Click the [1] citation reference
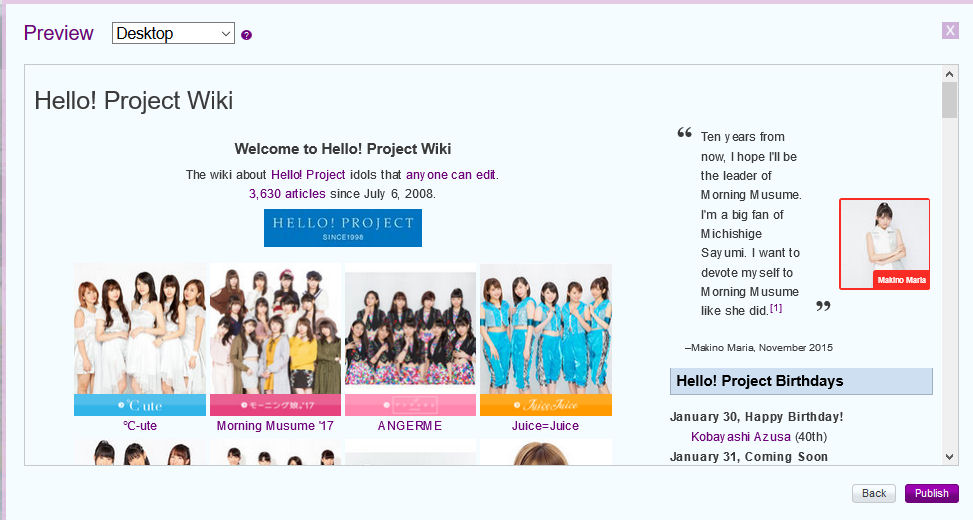This screenshot has width=973, height=520. coord(776,308)
